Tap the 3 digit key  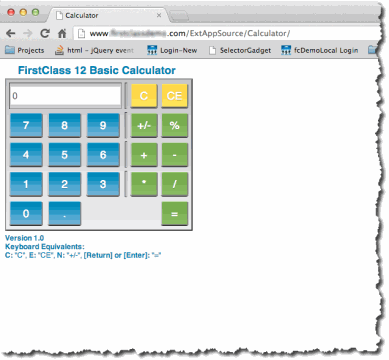[x=103, y=184]
